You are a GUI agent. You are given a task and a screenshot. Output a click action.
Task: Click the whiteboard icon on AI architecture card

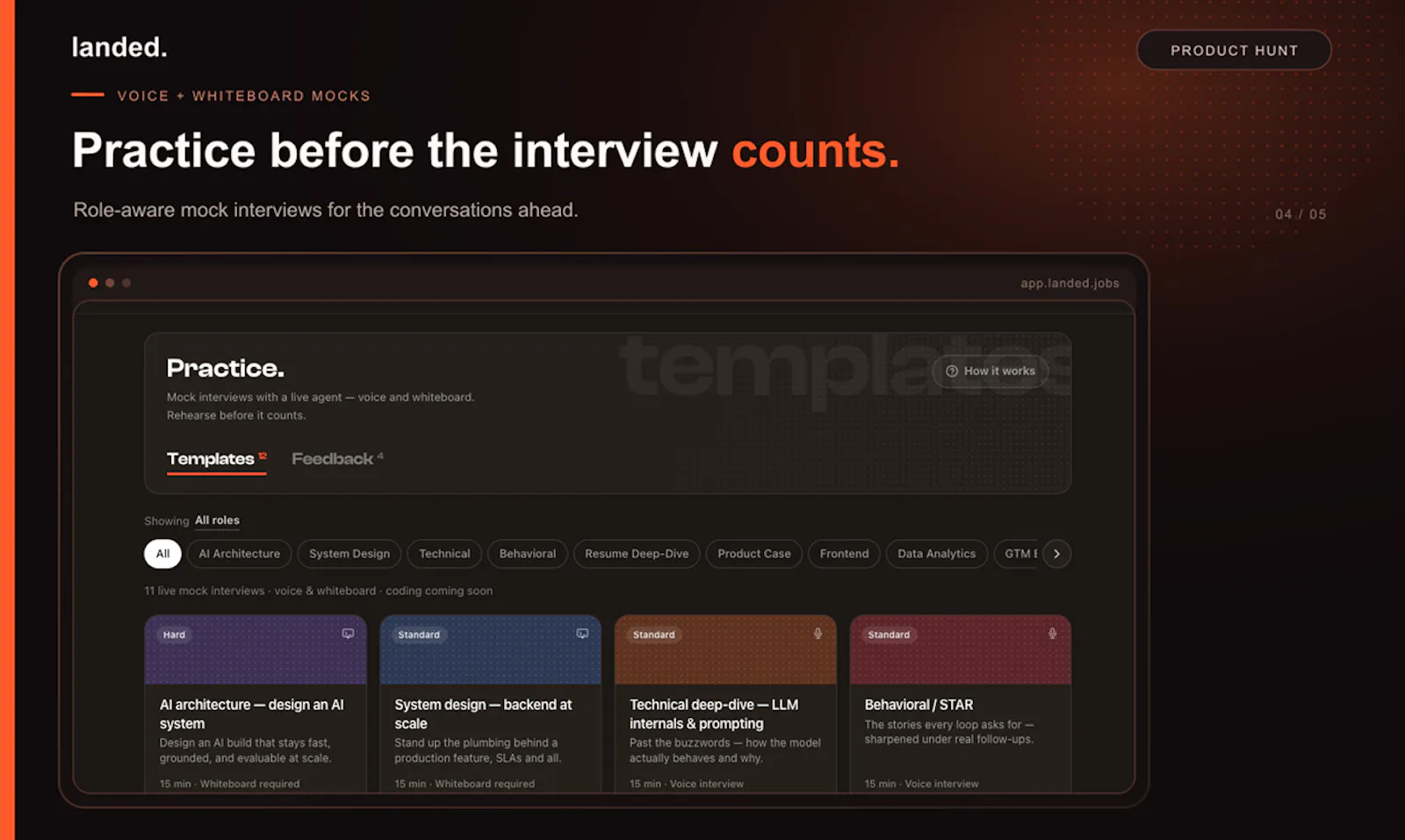pos(348,634)
